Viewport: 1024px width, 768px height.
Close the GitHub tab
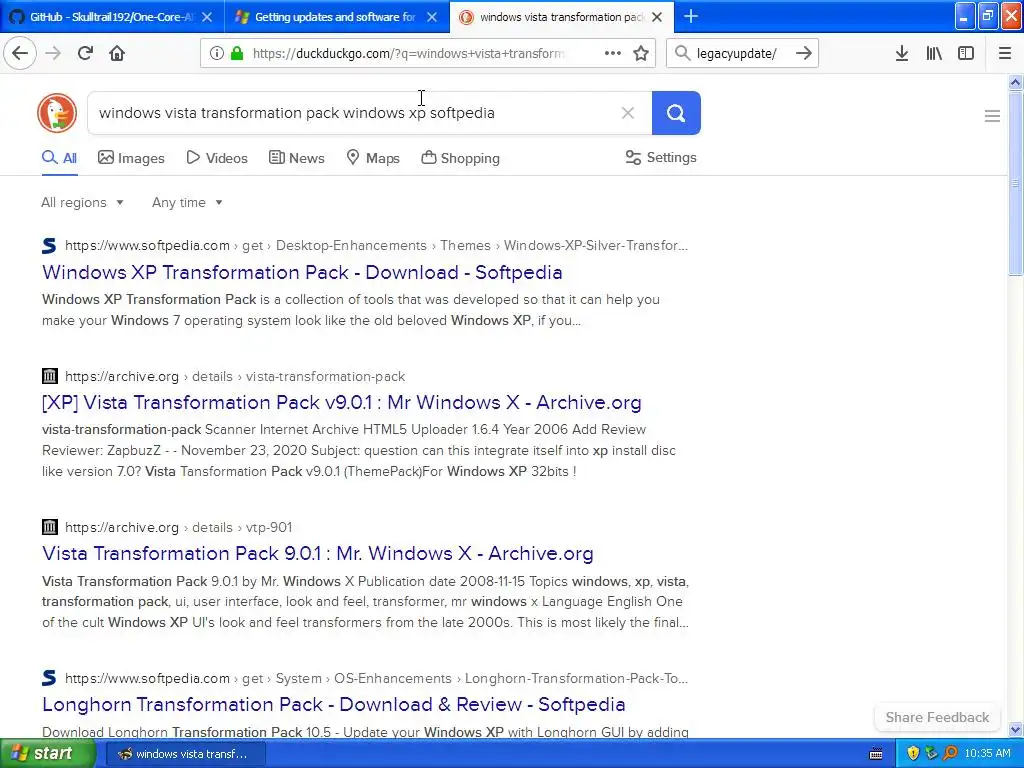[x=207, y=17]
